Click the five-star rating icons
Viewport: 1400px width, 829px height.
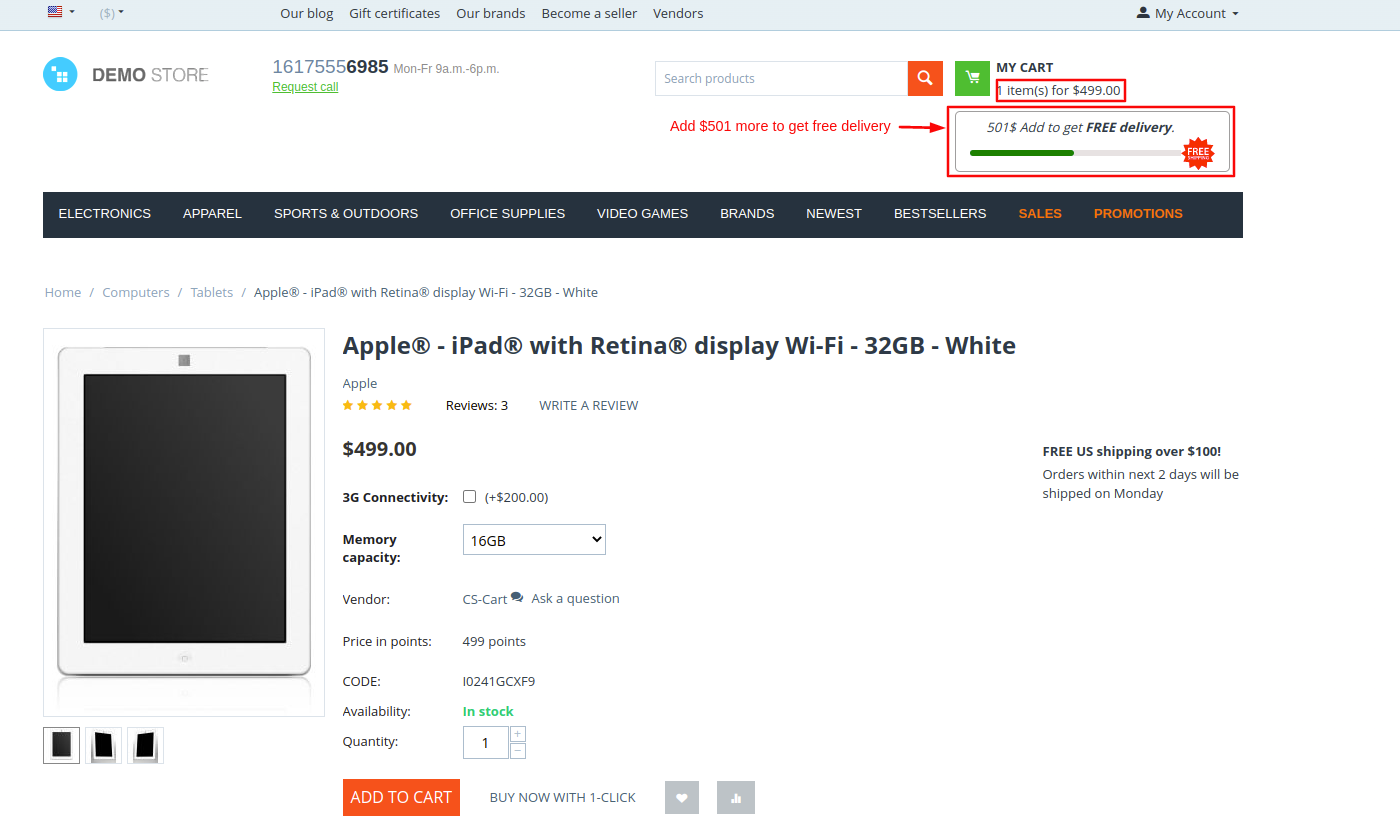pyautogui.click(x=377, y=405)
